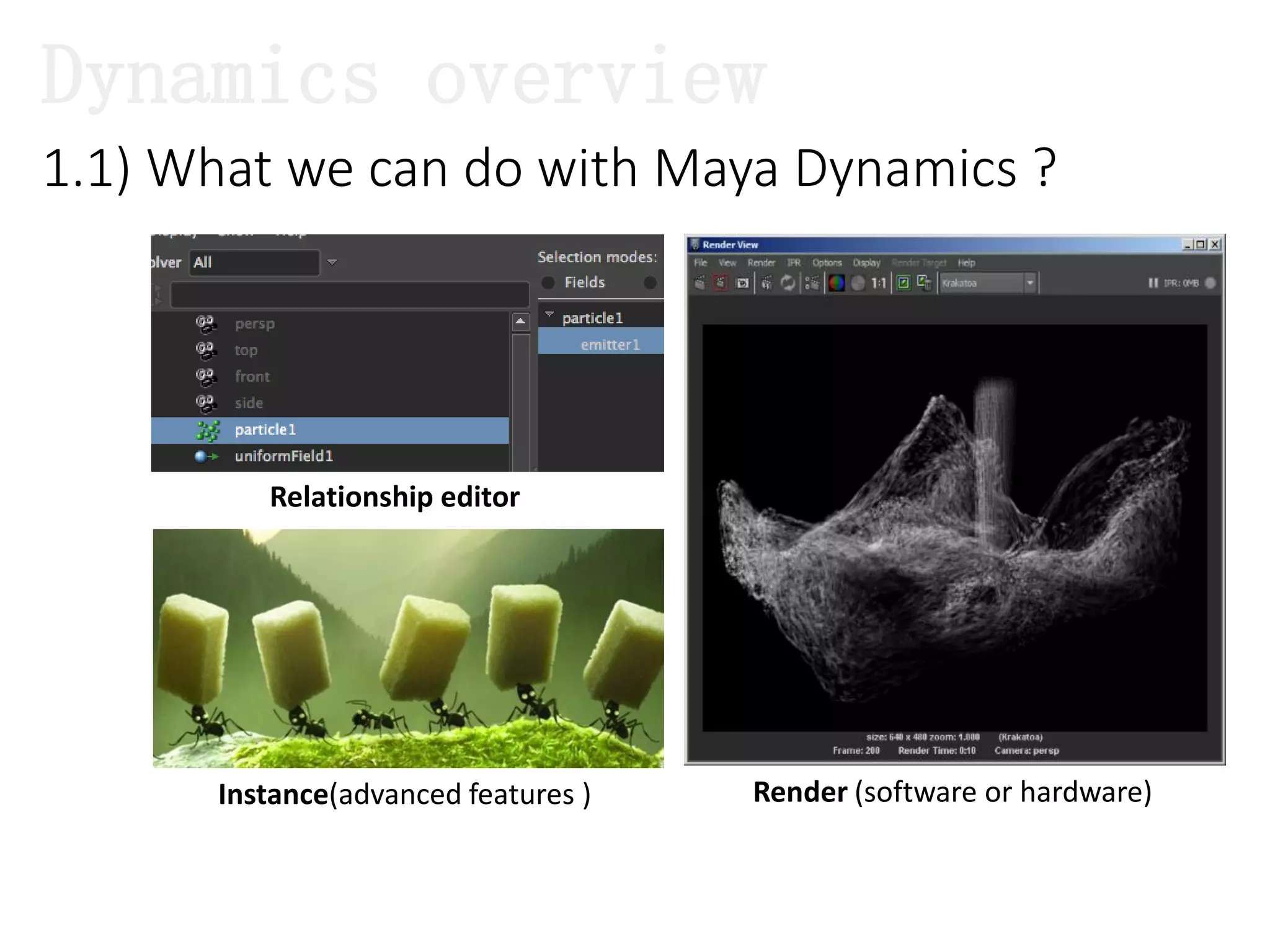Click the Refresh IPR circular arrows icon
The image size is (1270, 952).
(x=788, y=283)
